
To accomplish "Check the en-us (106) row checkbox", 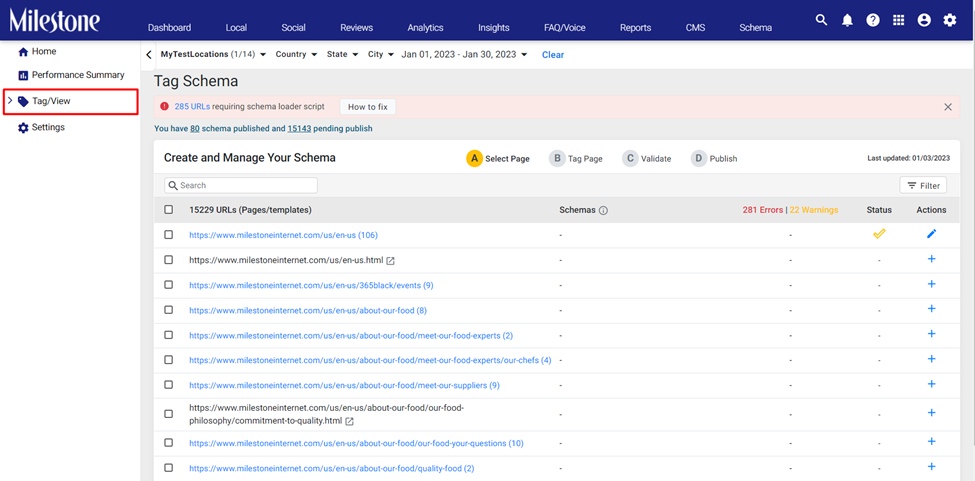I will click(169, 234).
